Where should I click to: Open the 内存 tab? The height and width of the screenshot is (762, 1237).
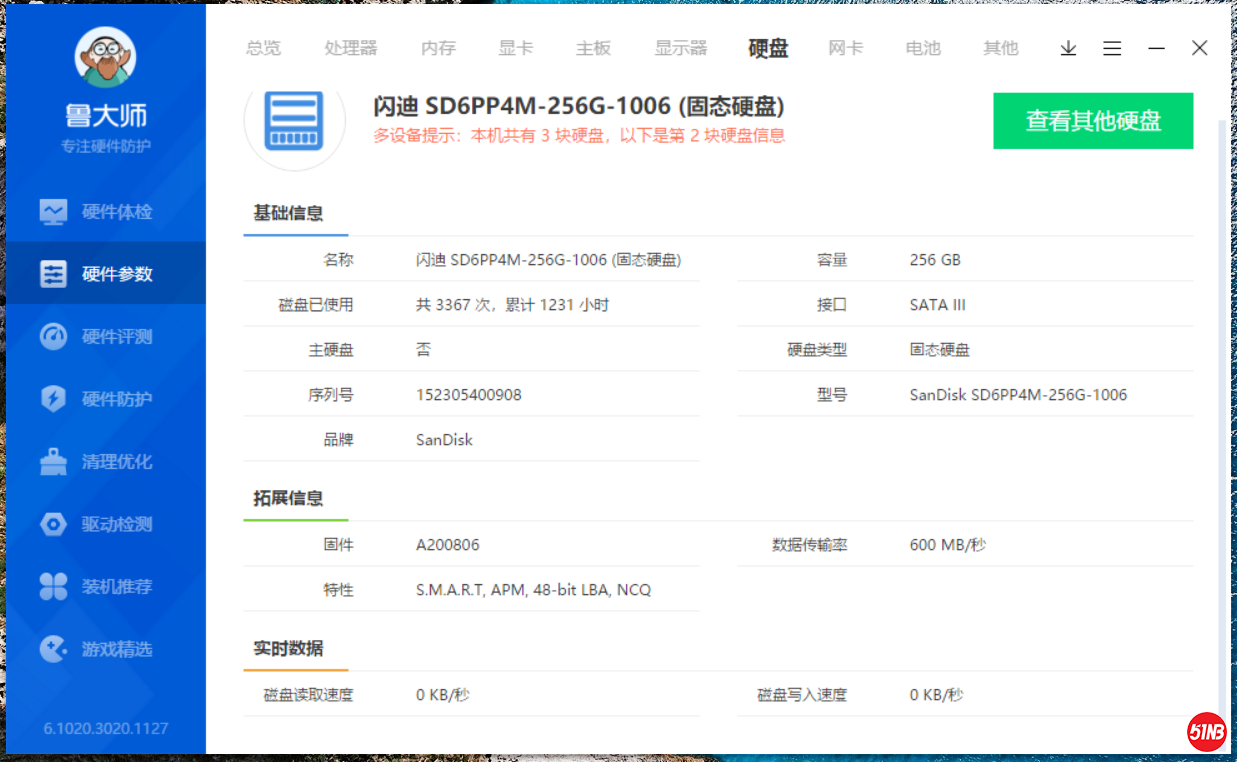(438, 48)
